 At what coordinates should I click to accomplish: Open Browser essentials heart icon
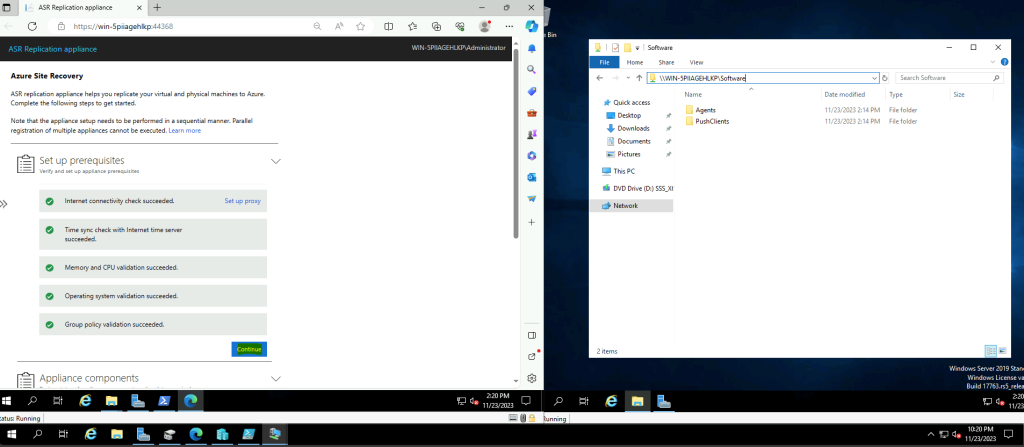[460, 27]
